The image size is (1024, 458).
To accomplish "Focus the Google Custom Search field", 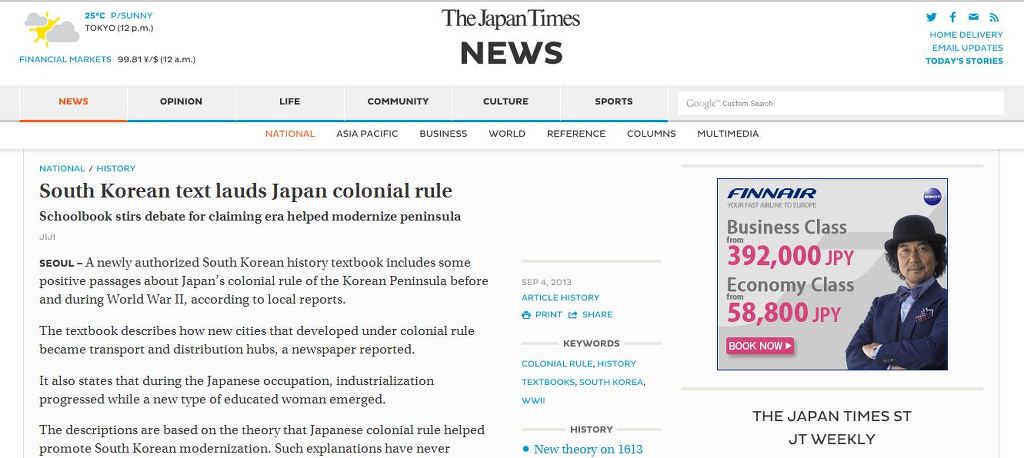I will (x=840, y=103).
